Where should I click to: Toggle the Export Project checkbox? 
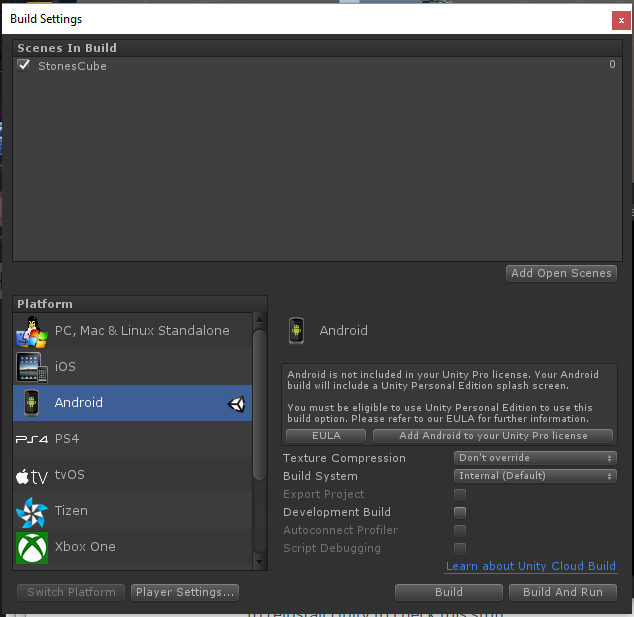tap(460, 494)
